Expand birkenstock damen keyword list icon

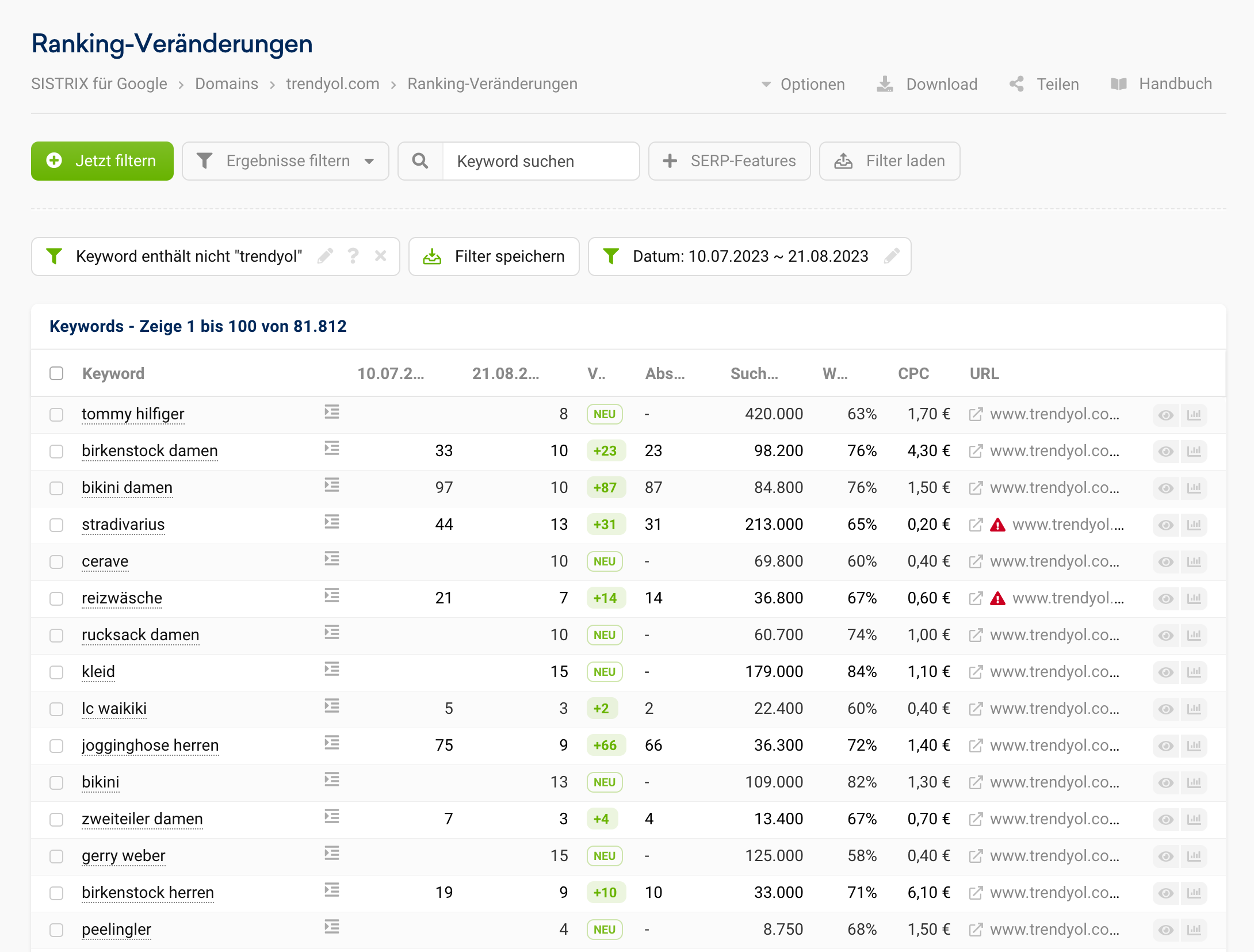[332, 449]
